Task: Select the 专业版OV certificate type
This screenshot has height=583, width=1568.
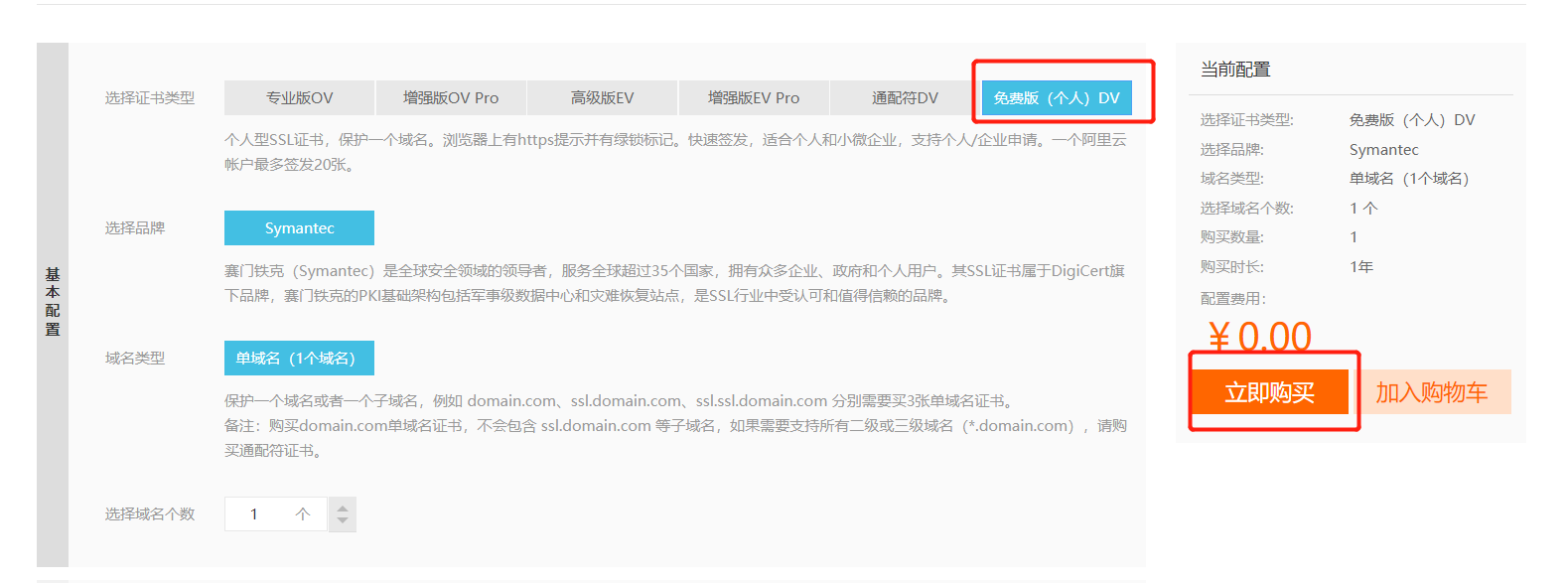Action: click(299, 98)
